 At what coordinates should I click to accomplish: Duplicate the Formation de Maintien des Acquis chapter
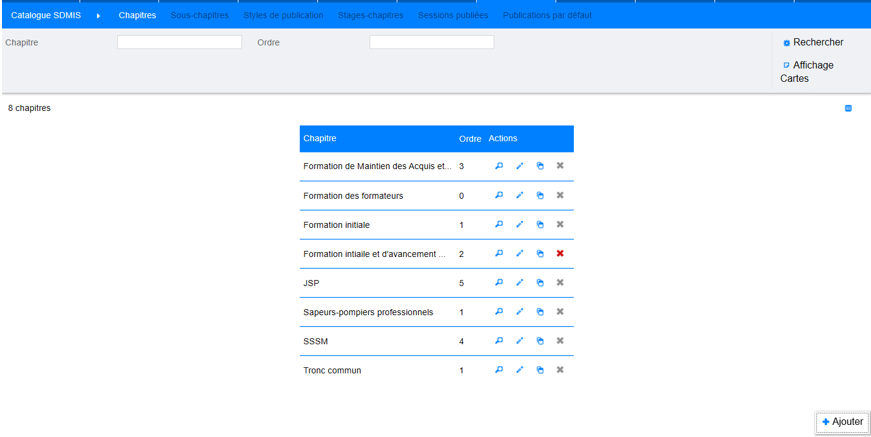point(540,166)
